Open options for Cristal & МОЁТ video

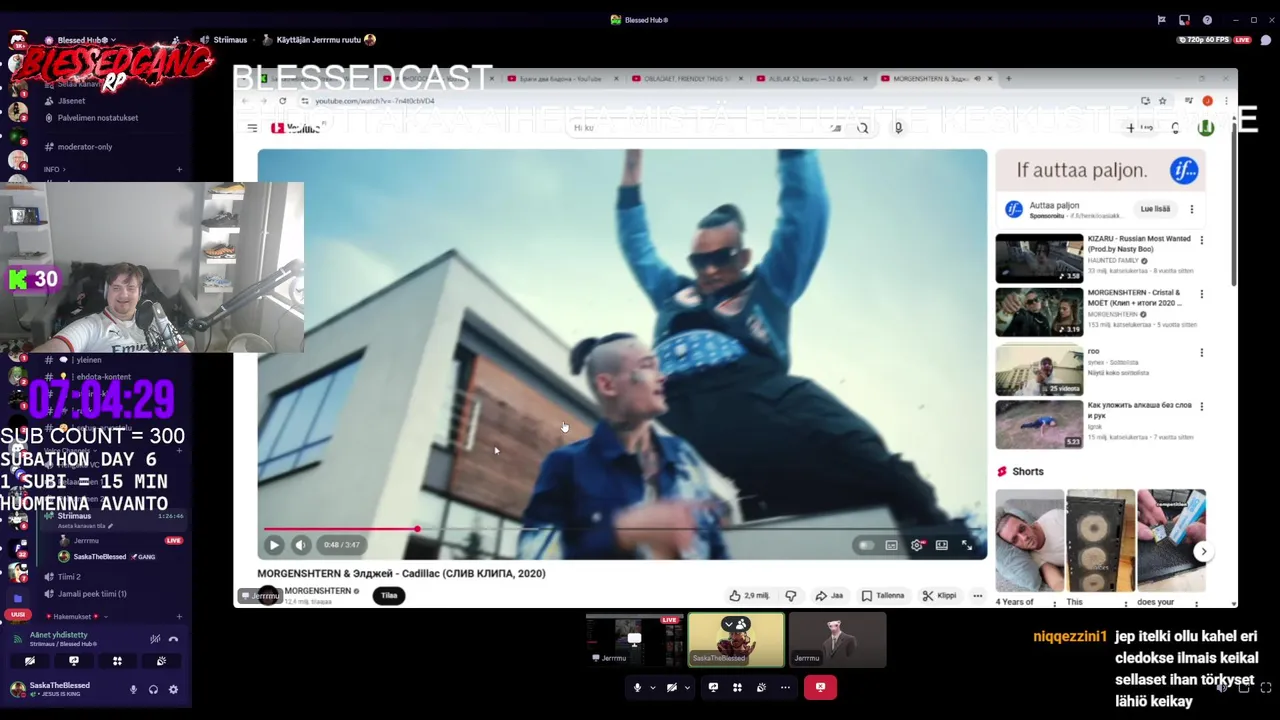click(x=1201, y=294)
